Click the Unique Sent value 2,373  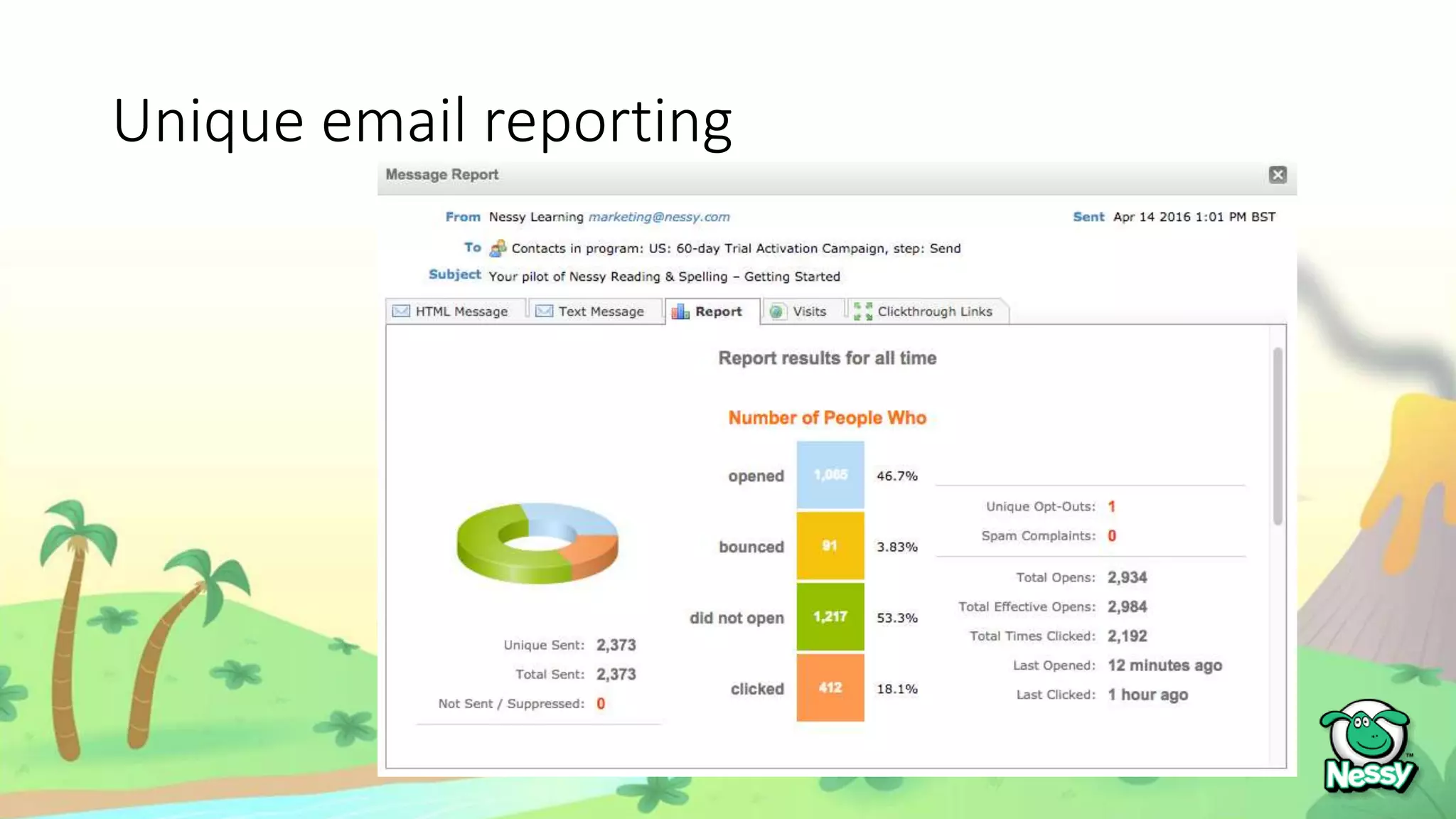616,645
